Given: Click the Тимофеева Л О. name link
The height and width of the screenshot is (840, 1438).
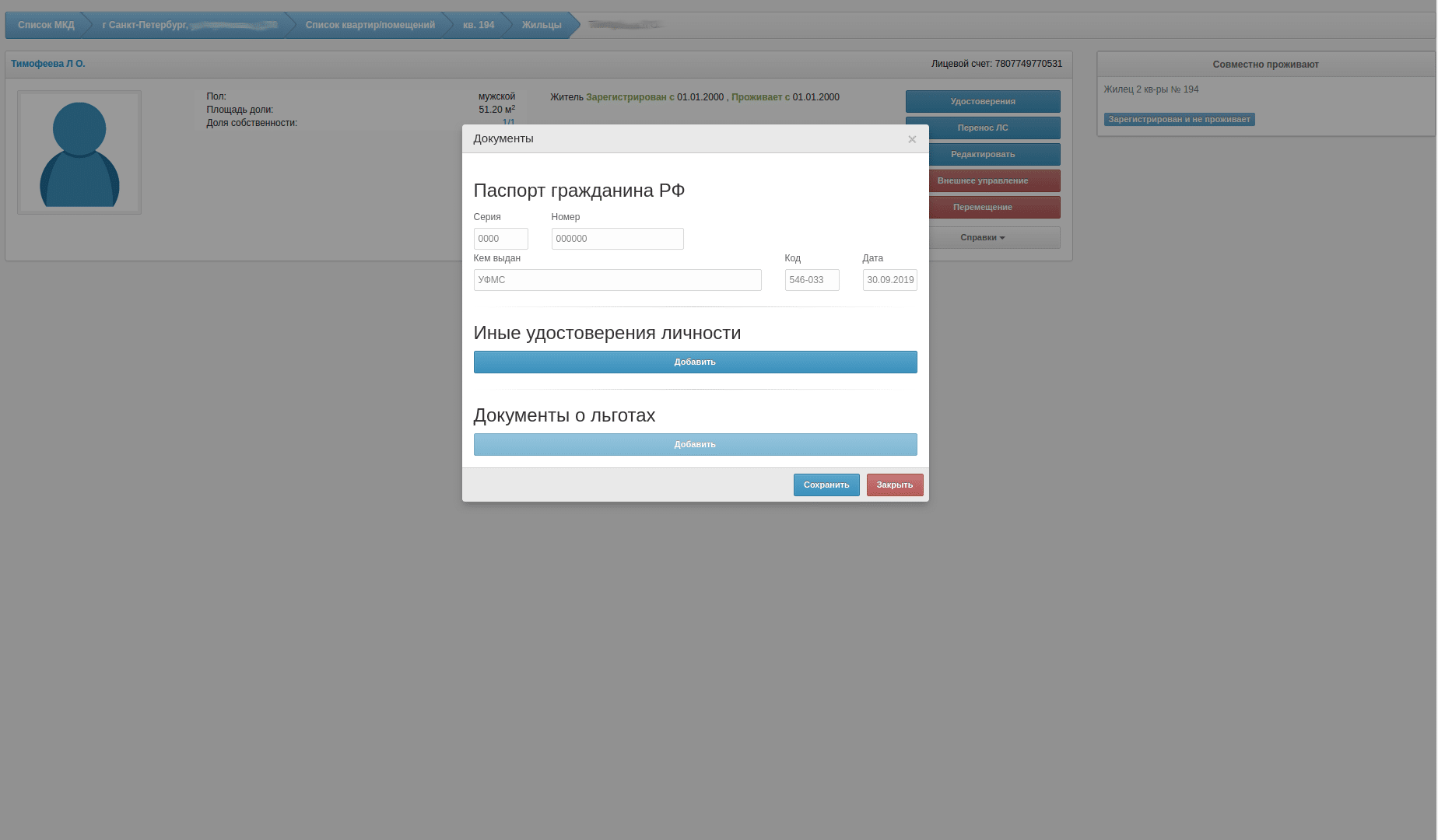Looking at the screenshot, I should pyautogui.click(x=48, y=64).
